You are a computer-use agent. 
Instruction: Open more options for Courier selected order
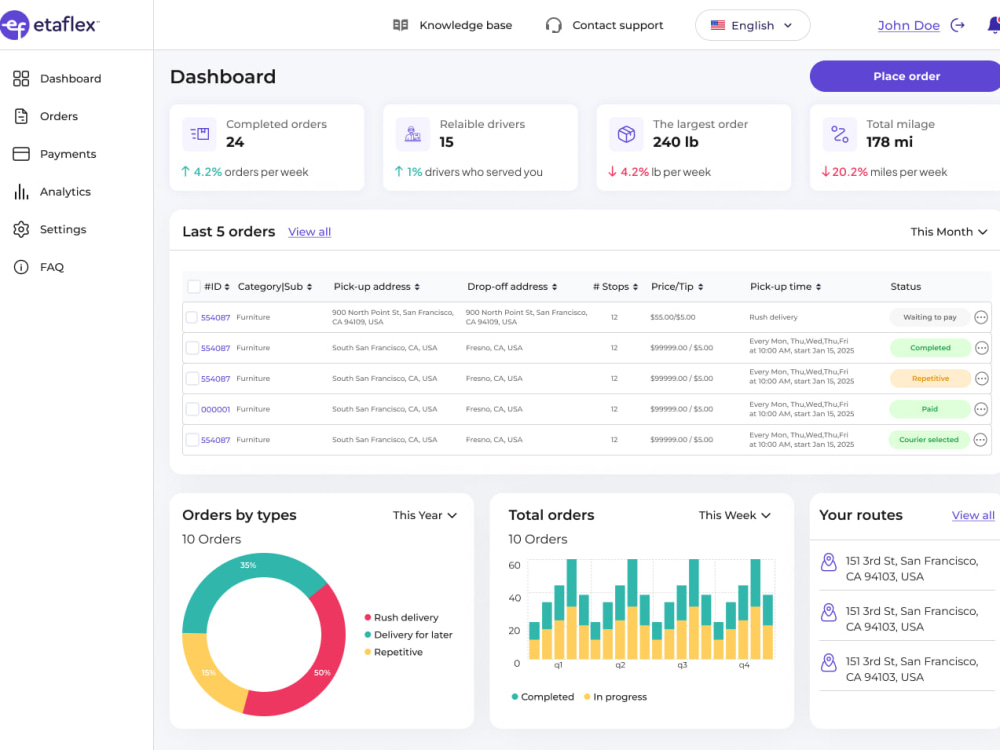[x=980, y=439]
